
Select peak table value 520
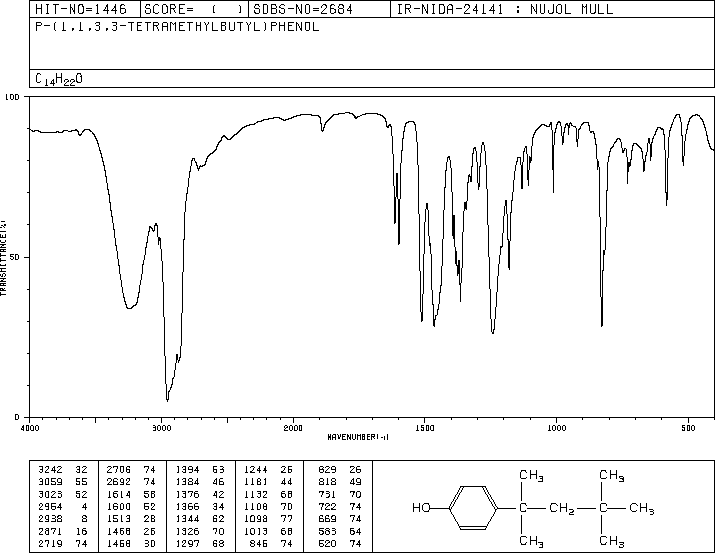pyautogui.click(x=327, y=544)
